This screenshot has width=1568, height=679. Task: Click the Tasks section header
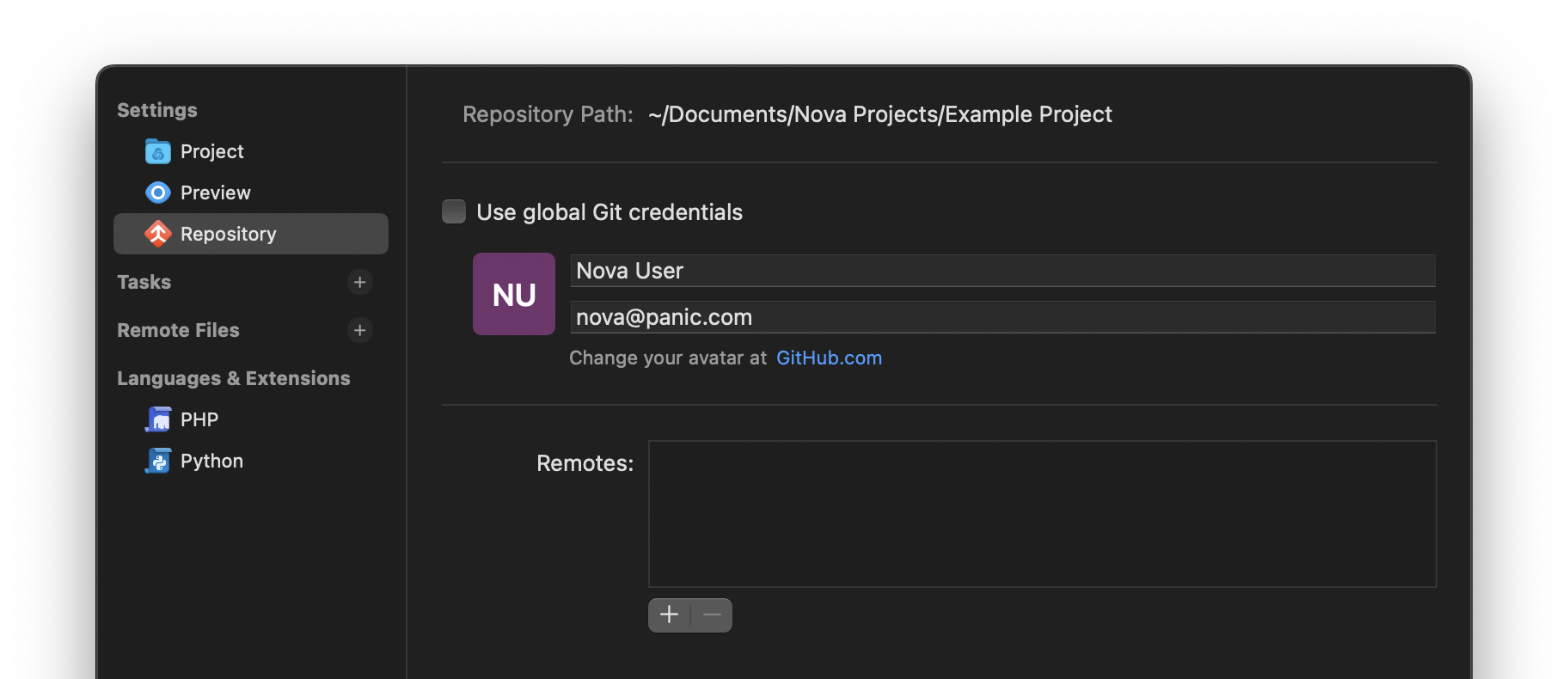tap(144, 282)
